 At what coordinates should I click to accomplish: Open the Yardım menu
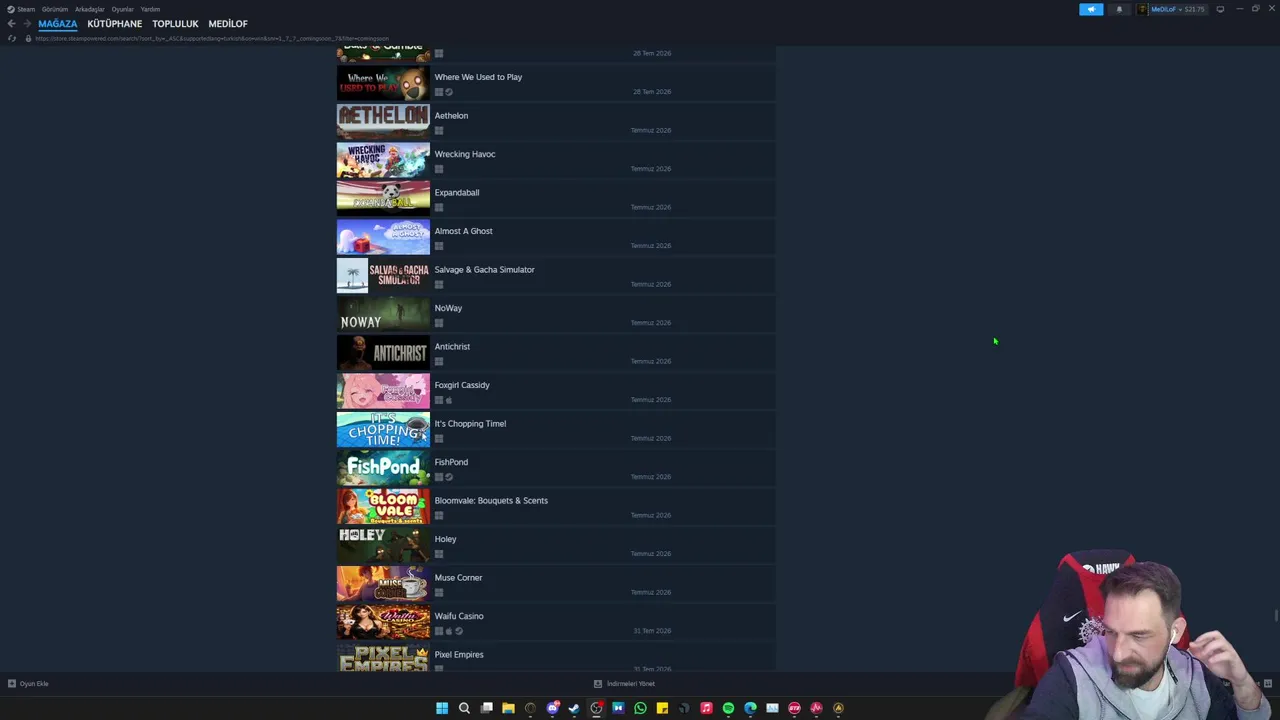(150, 9)
